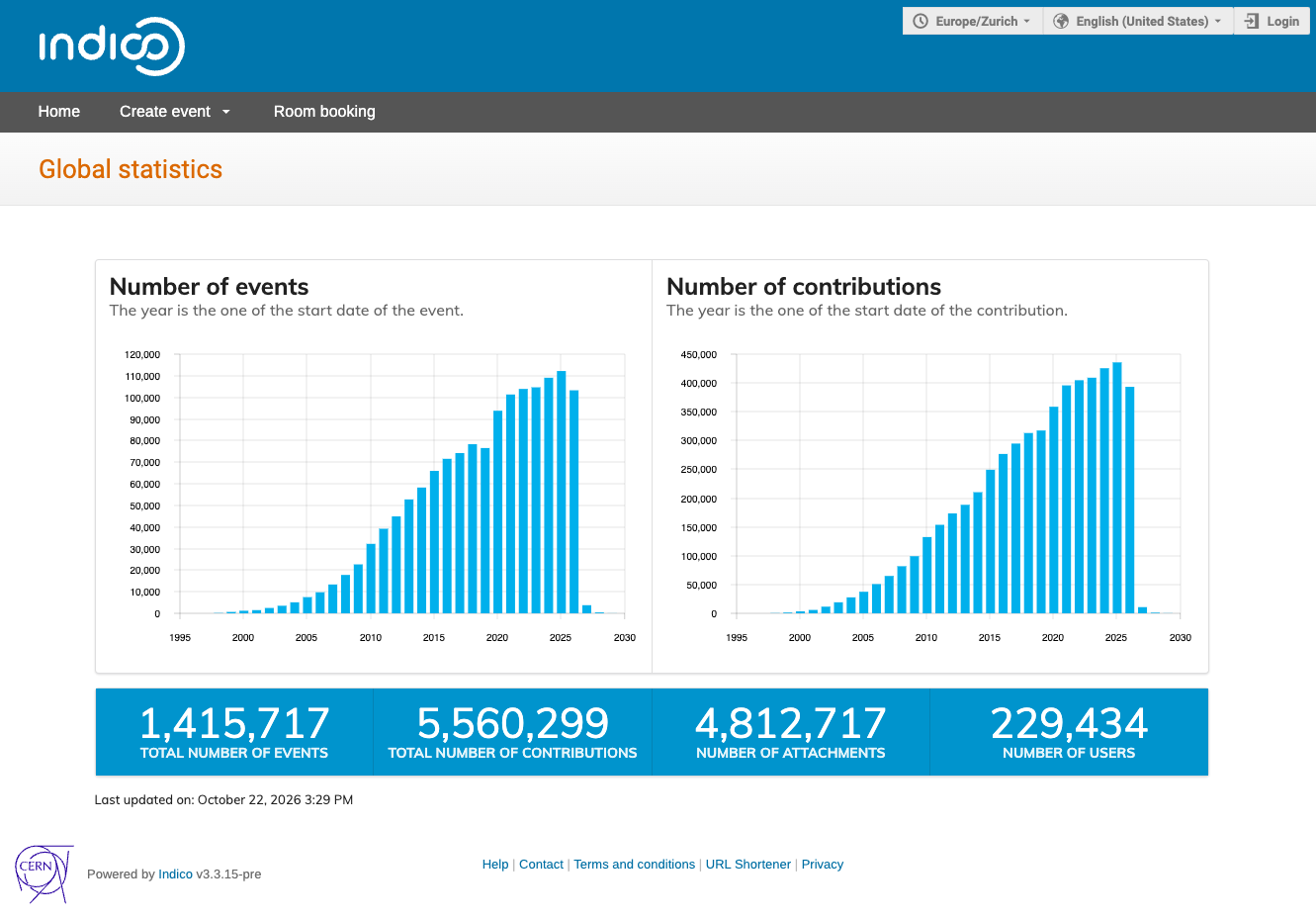This screenshot has height=919, width=1316.
Task: Click the 4,812,717 attachments figure
Action: tap(791, 723)
